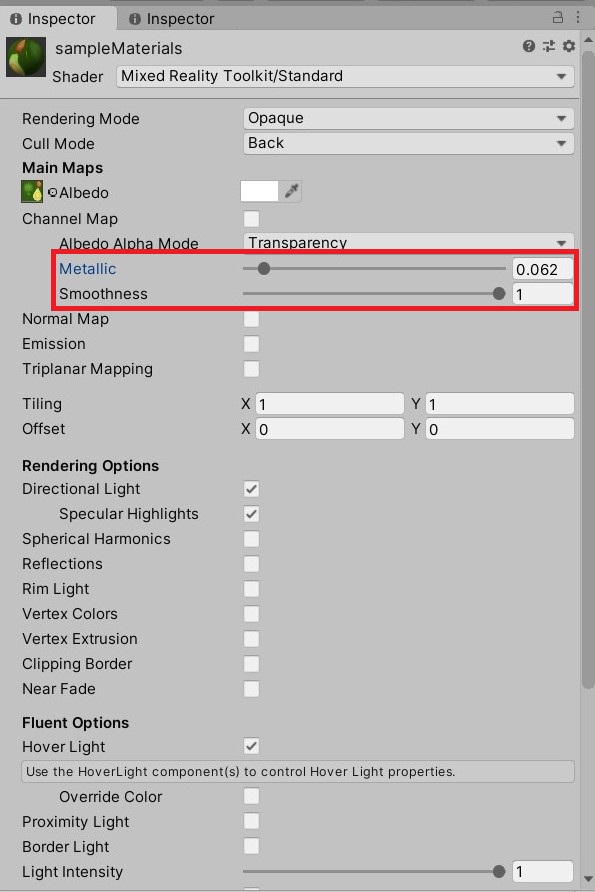Expand the Rendering Mode dropdown

pos(408,118)
